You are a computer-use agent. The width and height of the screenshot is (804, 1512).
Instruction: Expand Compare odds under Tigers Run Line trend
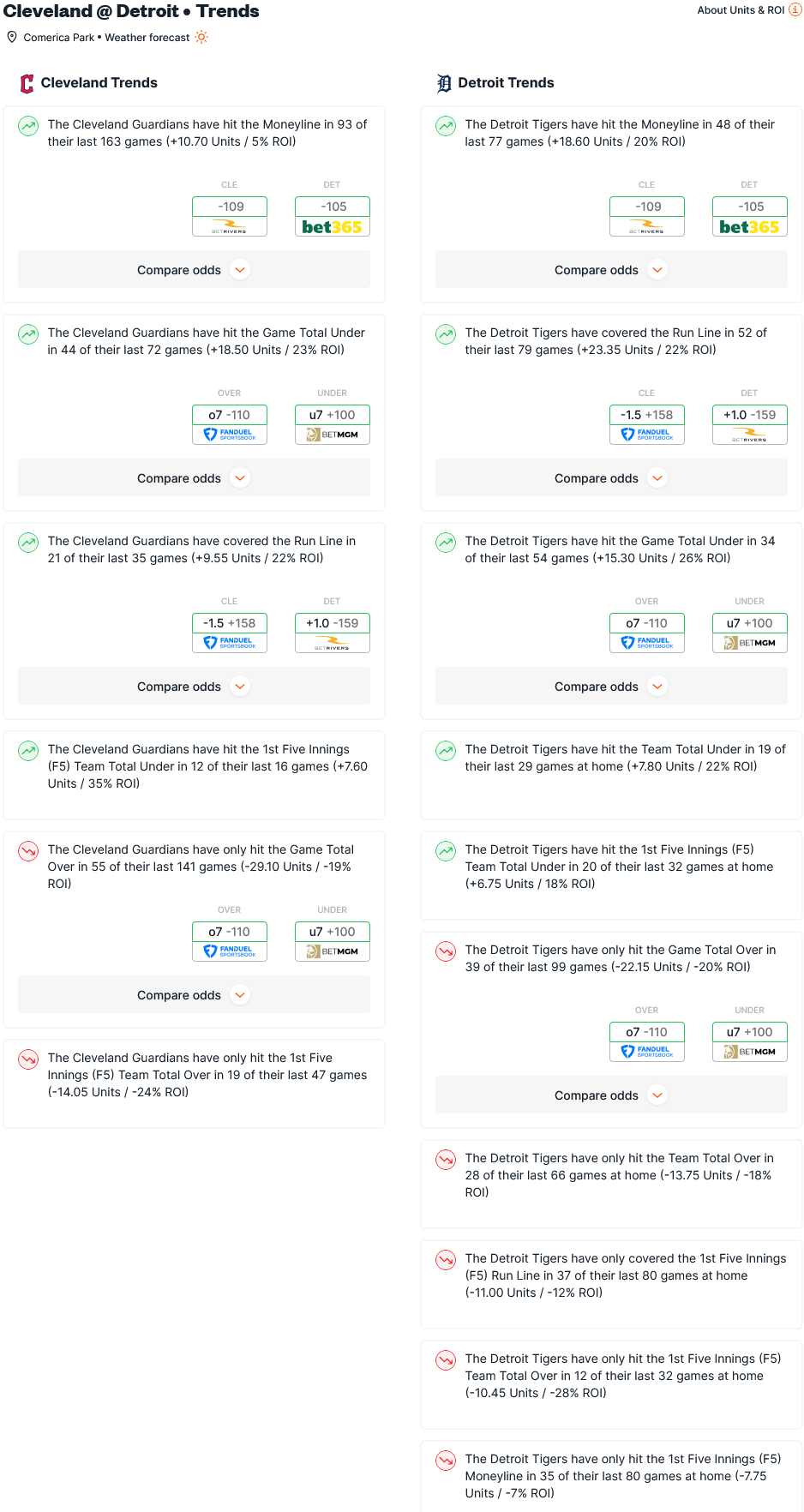coord(611,477)
